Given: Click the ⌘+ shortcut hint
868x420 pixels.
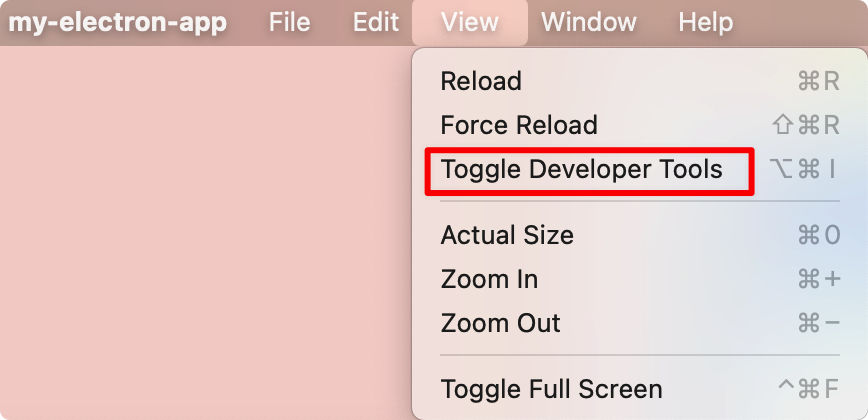Looking at the screenshot, I should 819,279.
